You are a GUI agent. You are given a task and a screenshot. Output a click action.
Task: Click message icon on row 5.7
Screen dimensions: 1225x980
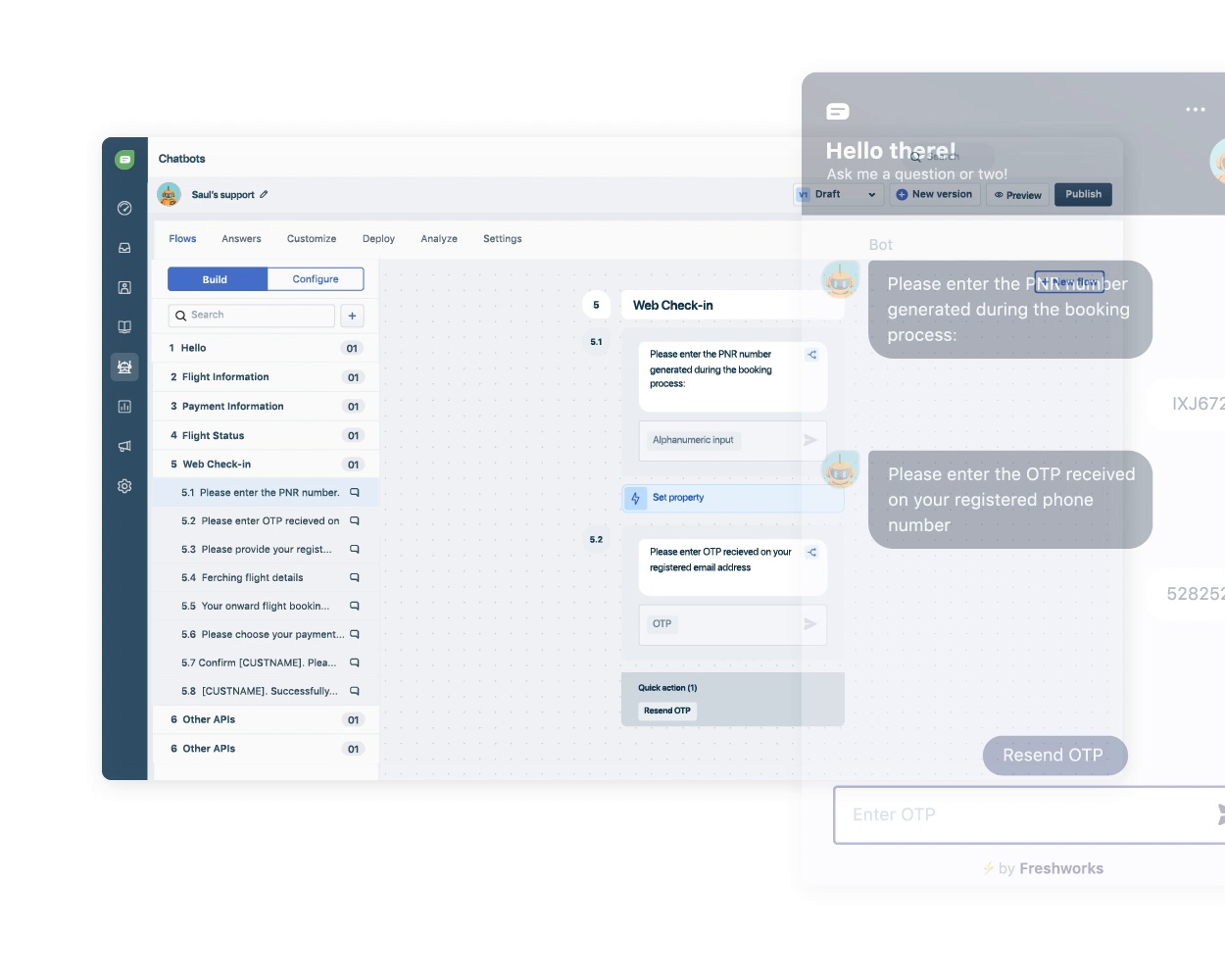(355, 663)
